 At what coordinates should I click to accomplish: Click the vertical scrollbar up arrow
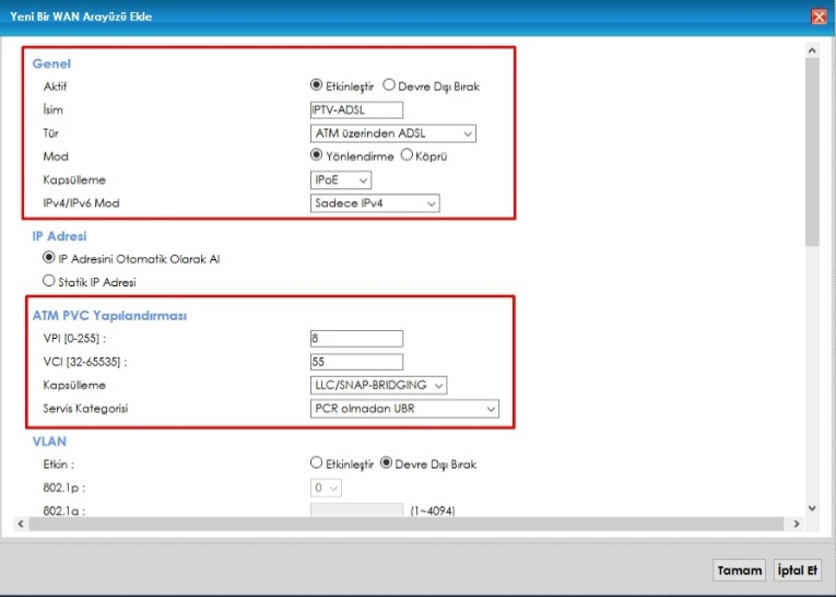pos(811,51)
